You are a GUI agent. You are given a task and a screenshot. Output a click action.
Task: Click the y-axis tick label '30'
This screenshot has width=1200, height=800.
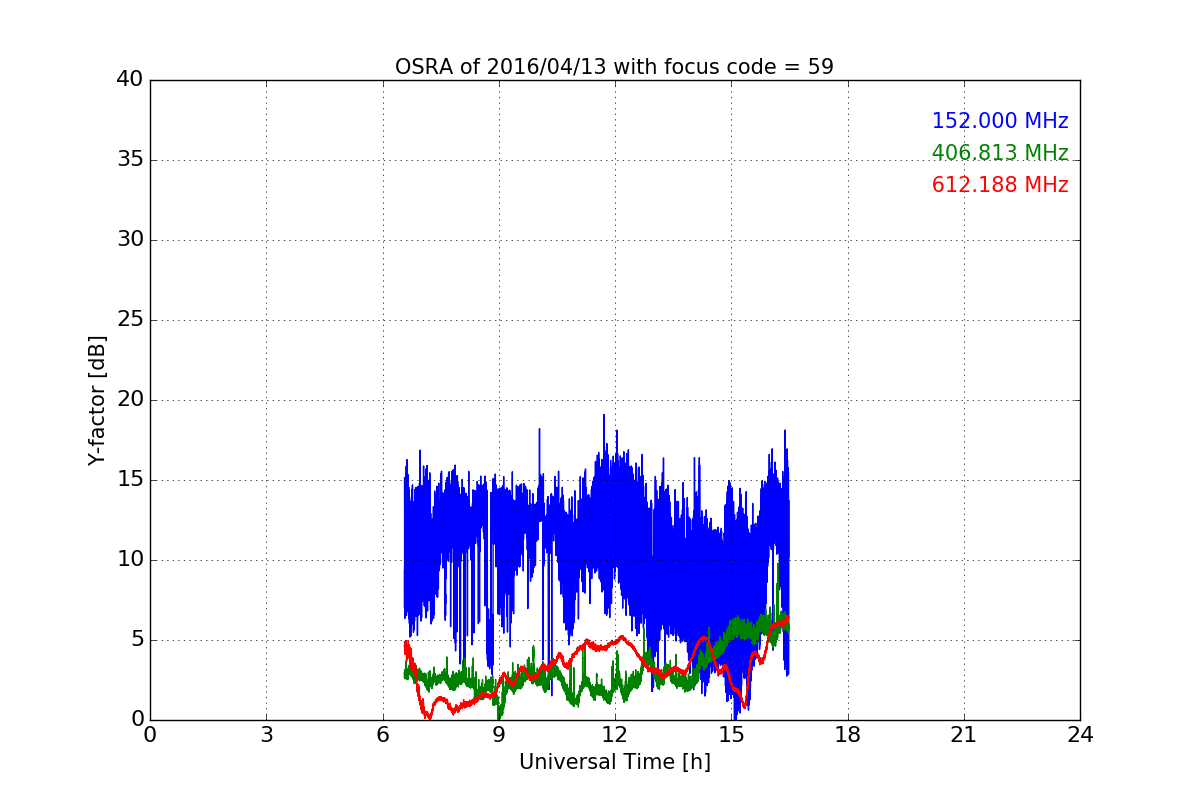(x=130, y=240)
